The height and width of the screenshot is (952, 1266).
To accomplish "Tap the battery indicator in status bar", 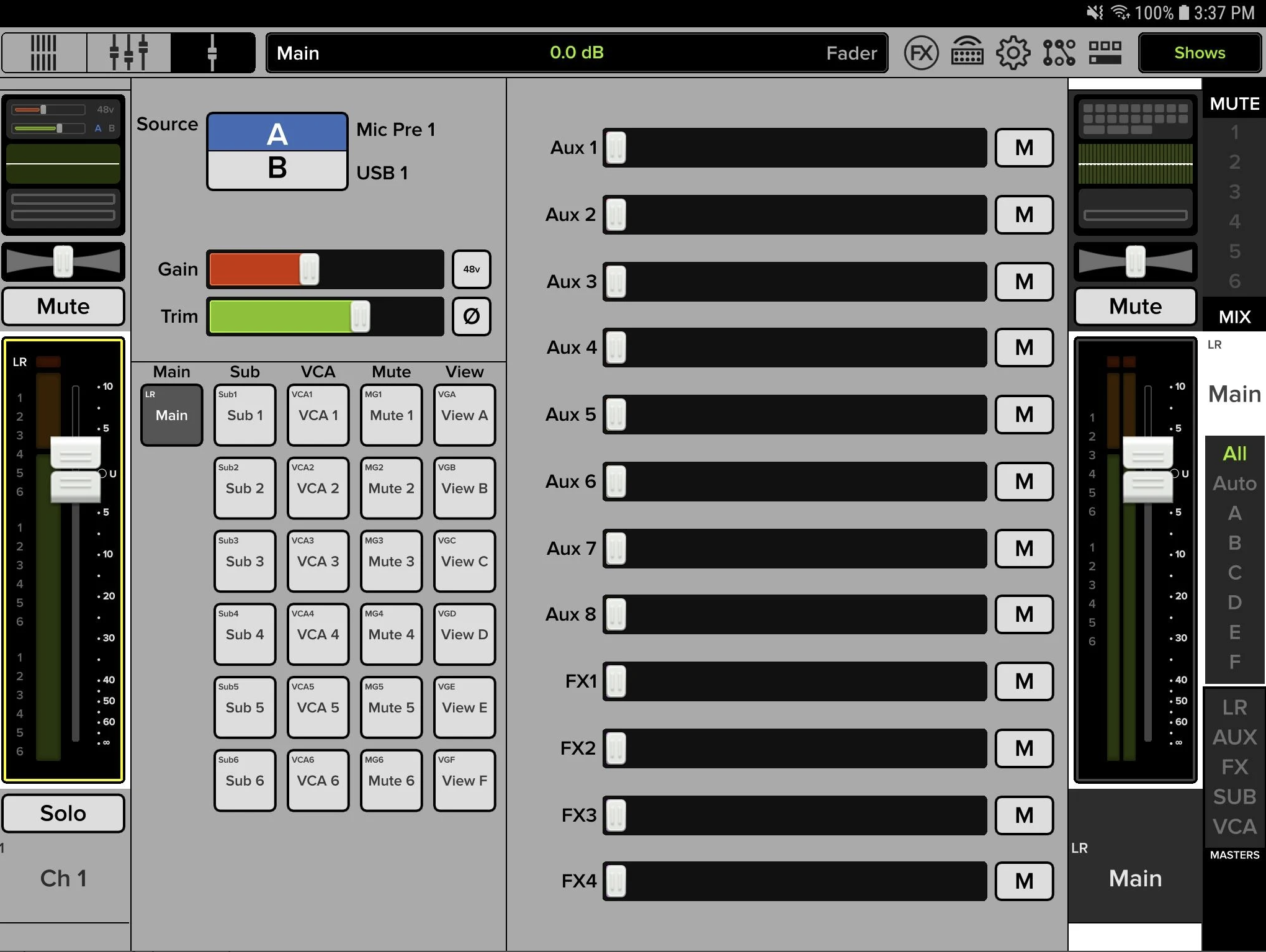I will [x=1183, y=12].
